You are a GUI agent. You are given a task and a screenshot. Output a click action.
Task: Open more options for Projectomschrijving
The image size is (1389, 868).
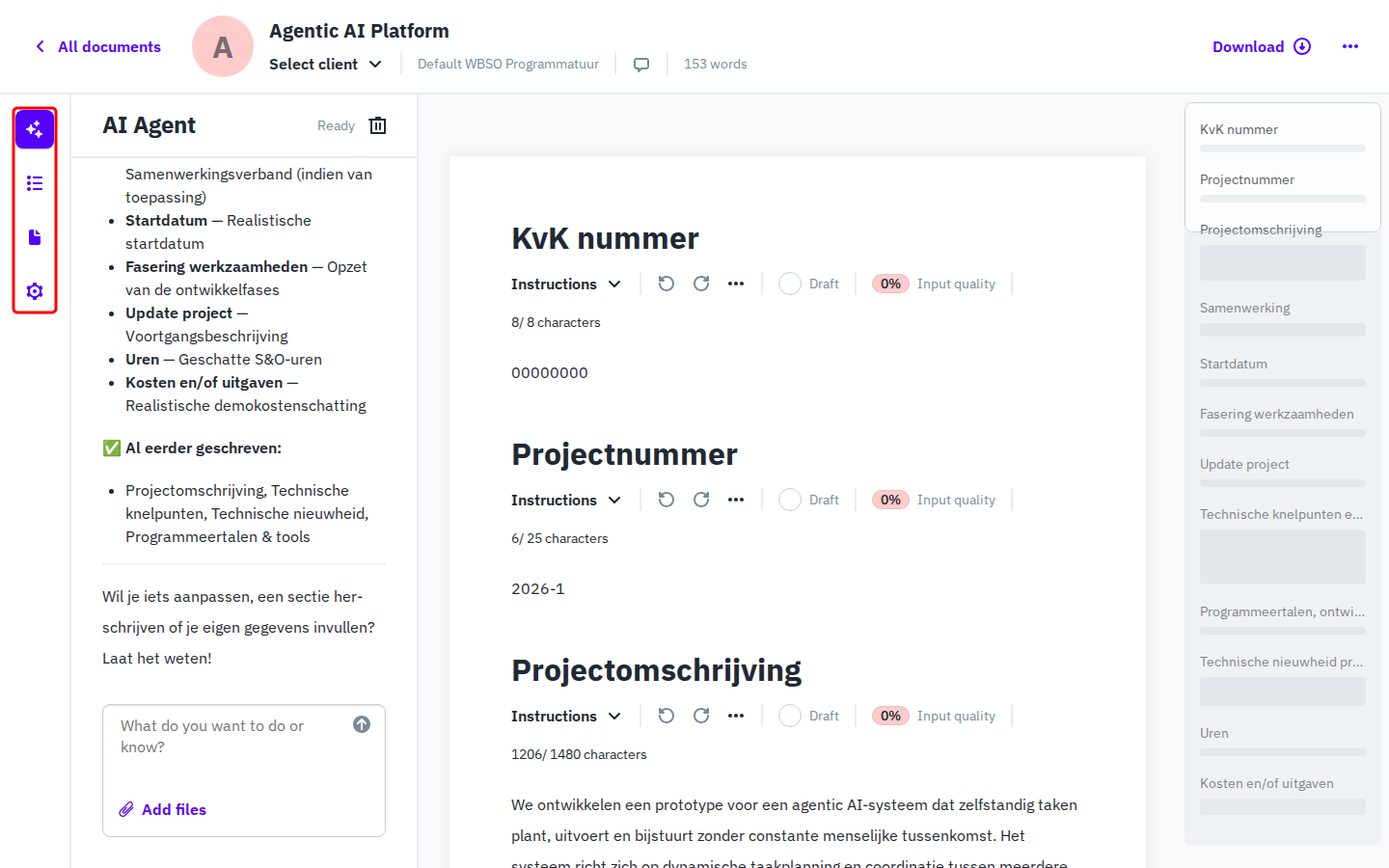click(x=736, y=716)
